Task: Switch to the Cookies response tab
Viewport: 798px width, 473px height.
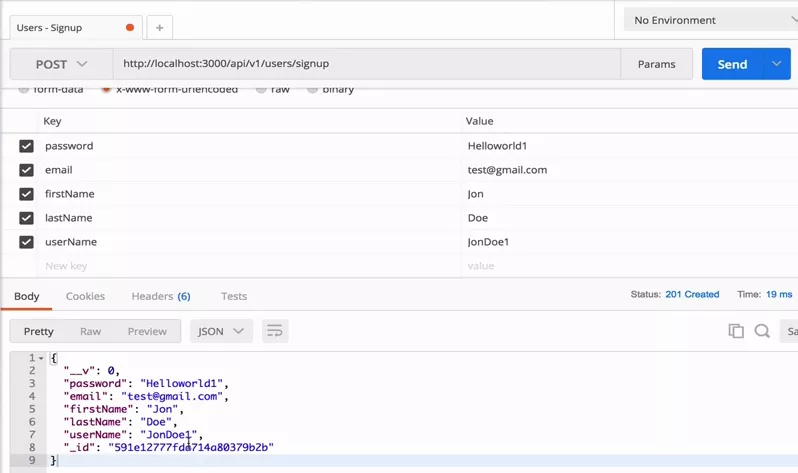Action: tap(85, 296)
